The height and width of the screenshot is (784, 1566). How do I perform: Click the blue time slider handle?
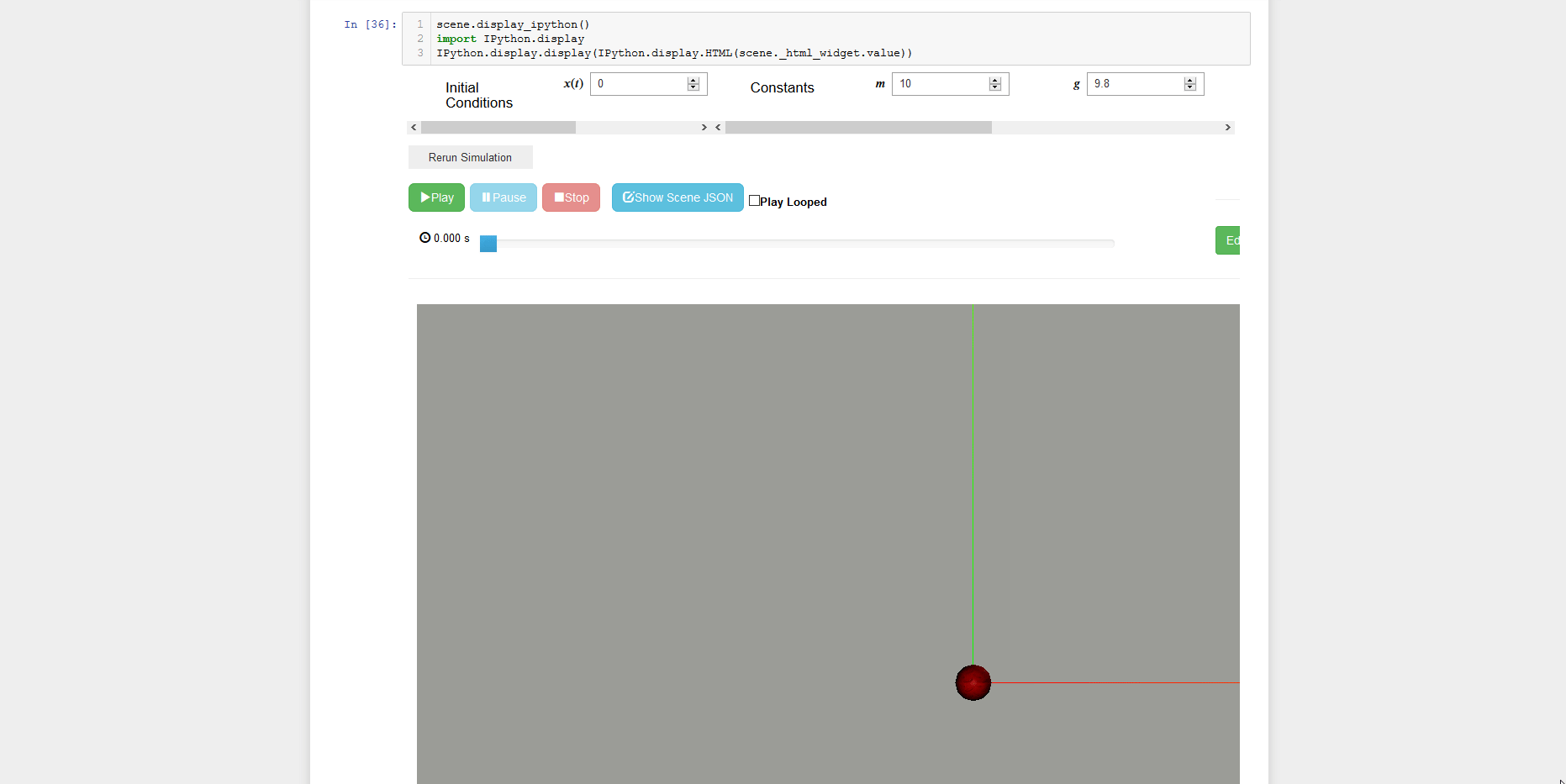488,244
